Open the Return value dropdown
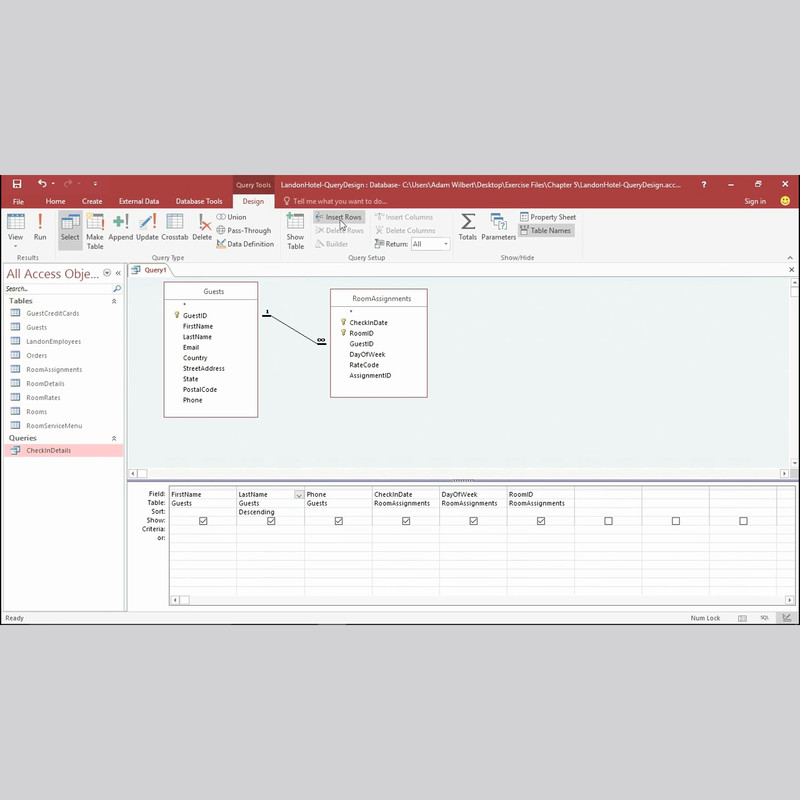This screenshot has height=800, width=800. (x=445, y=244)
